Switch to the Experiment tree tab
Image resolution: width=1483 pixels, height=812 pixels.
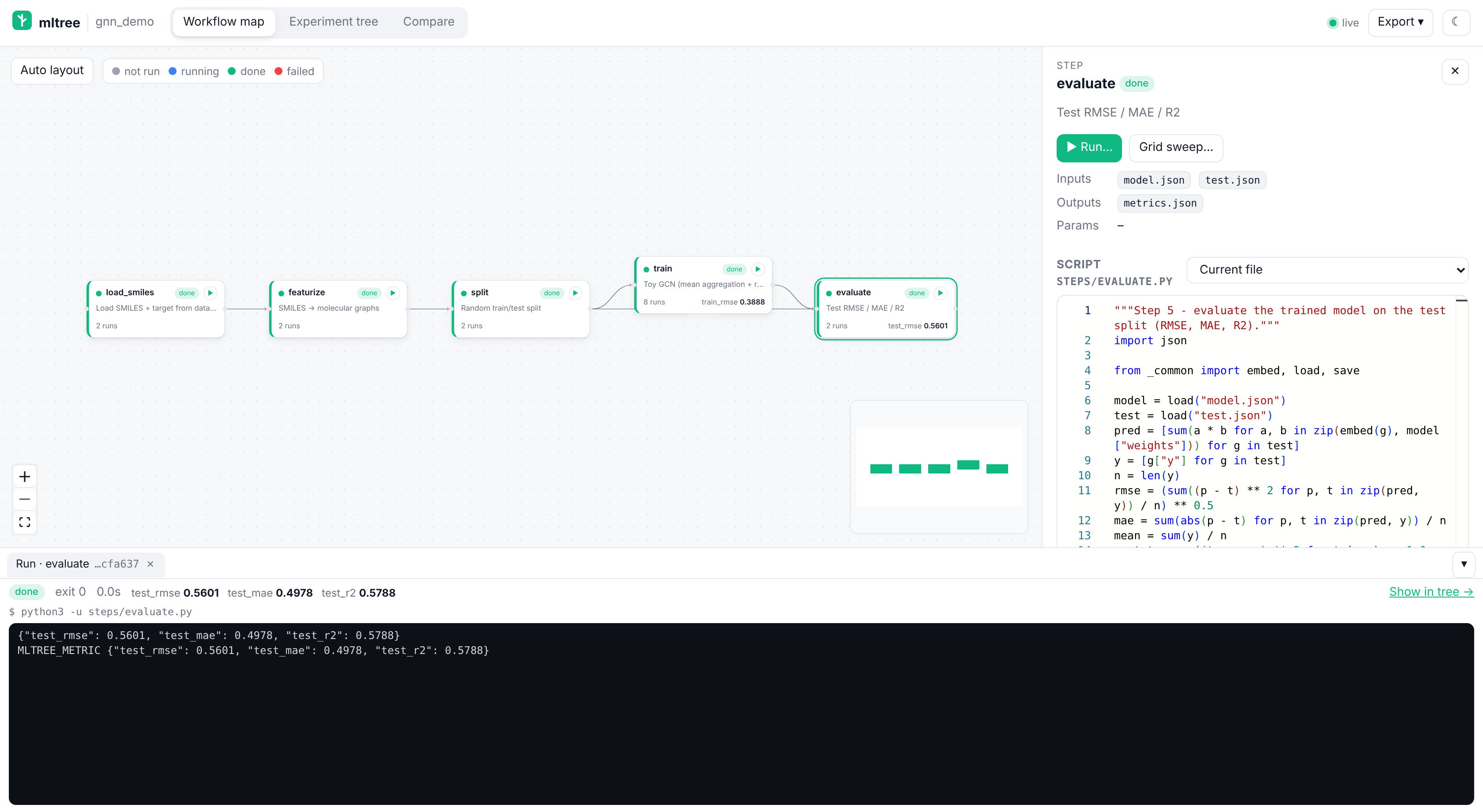coord(333,22)
